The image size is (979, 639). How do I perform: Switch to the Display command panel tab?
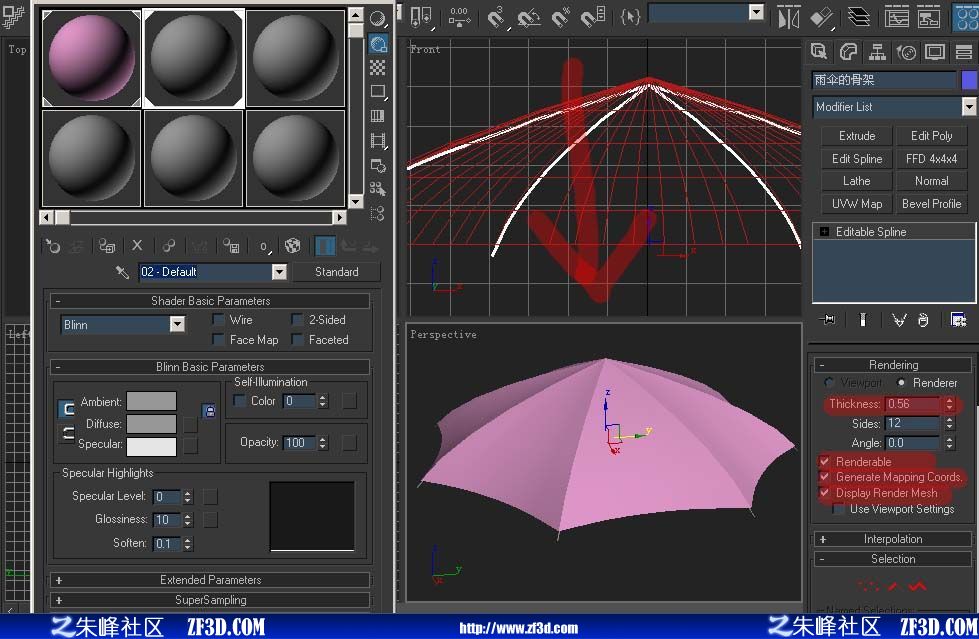tap(935, 52)
